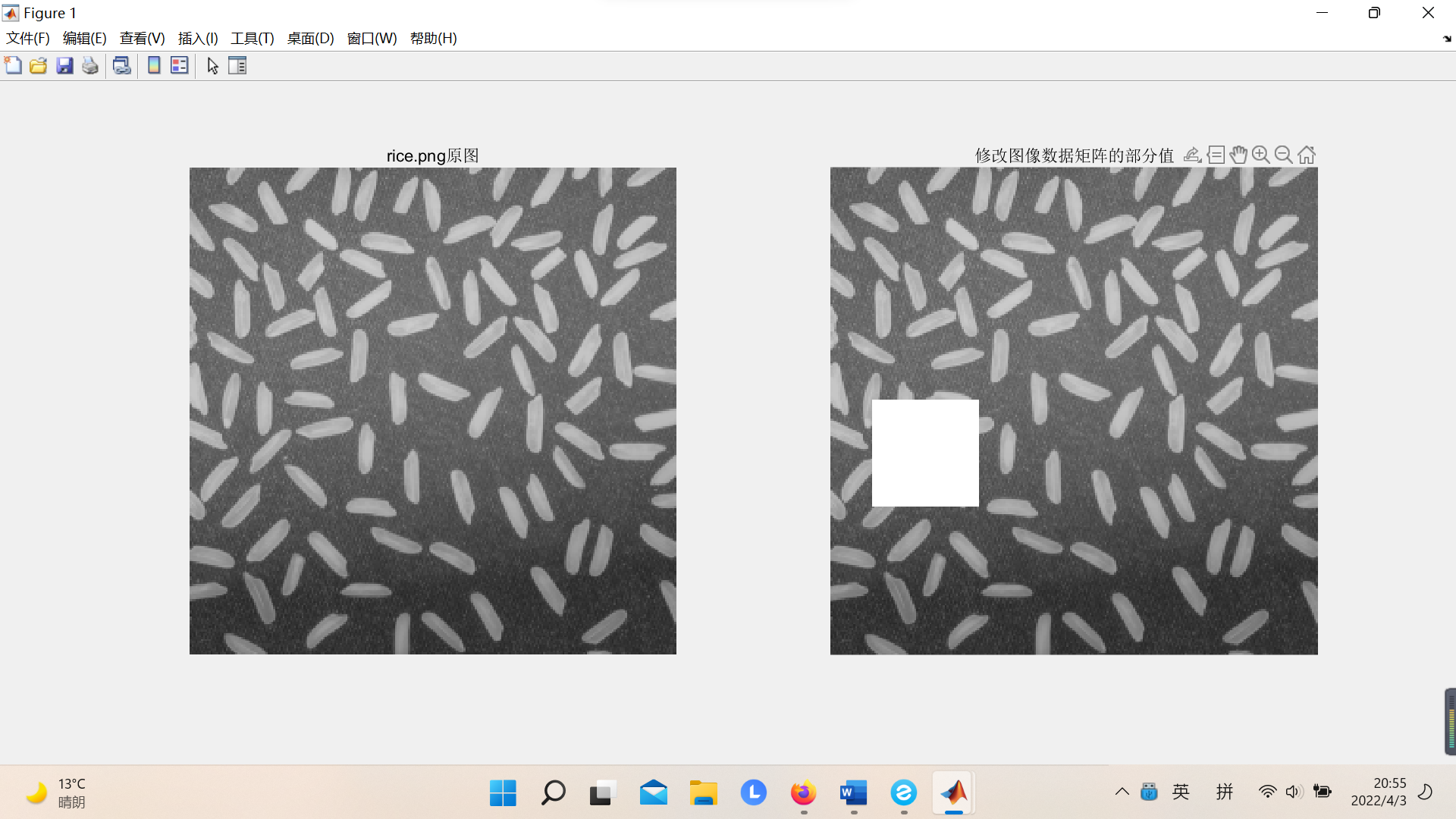Open the 文件(F) menu
This screenshot has width=1456, height=819.
28,39
